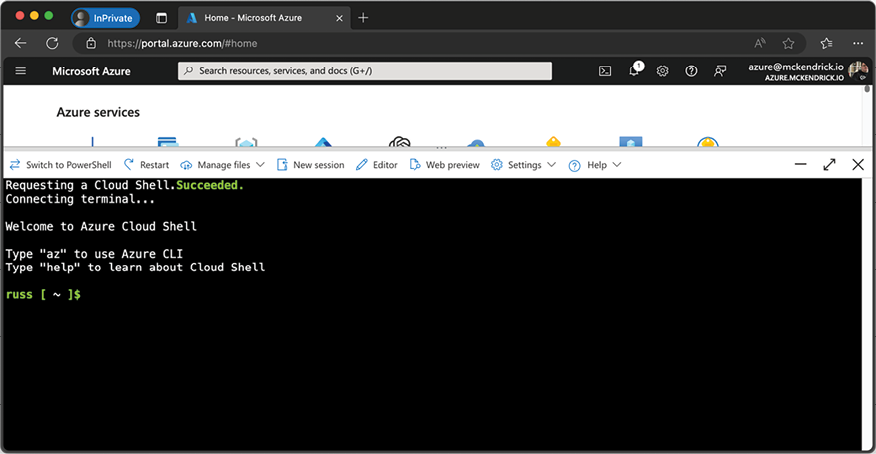Open a new browser tab

click(x=363, y=18)
